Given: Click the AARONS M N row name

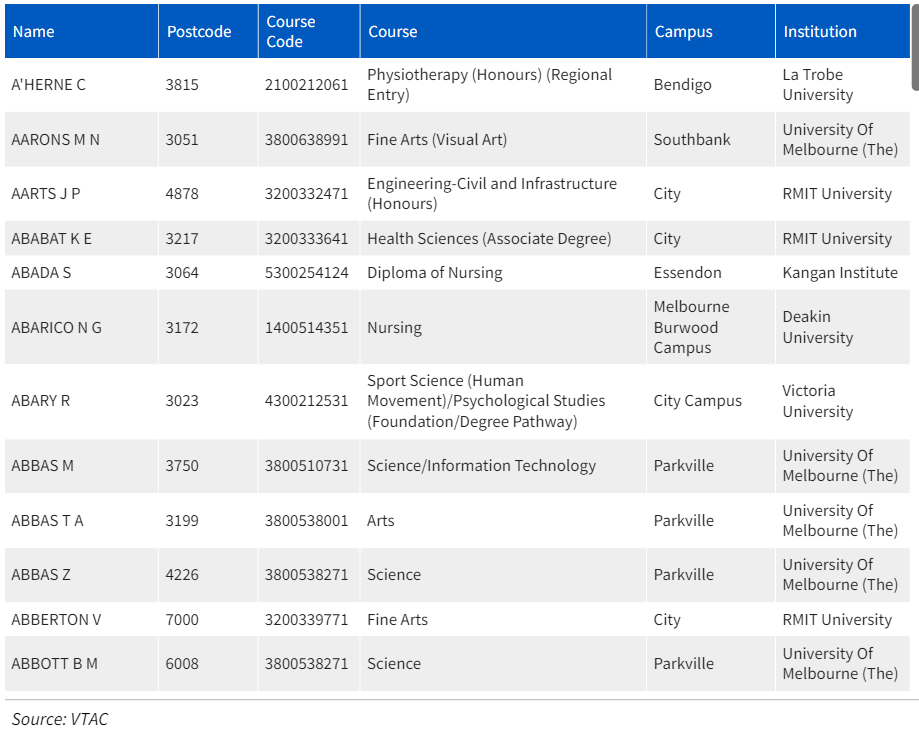Looking at the screenshot, I should click(55, 140).
